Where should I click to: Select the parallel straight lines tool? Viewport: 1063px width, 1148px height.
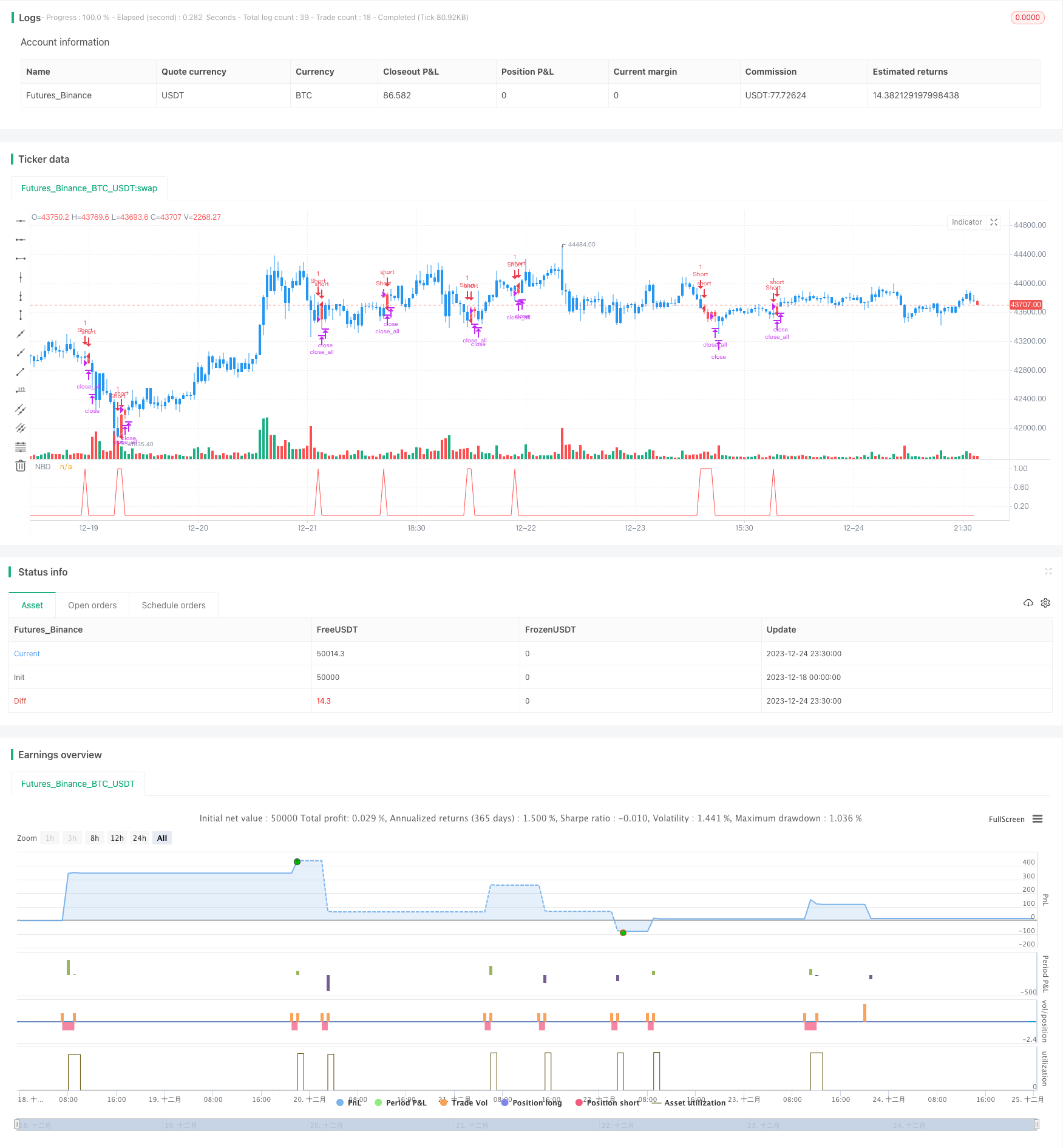coord(21,428)
